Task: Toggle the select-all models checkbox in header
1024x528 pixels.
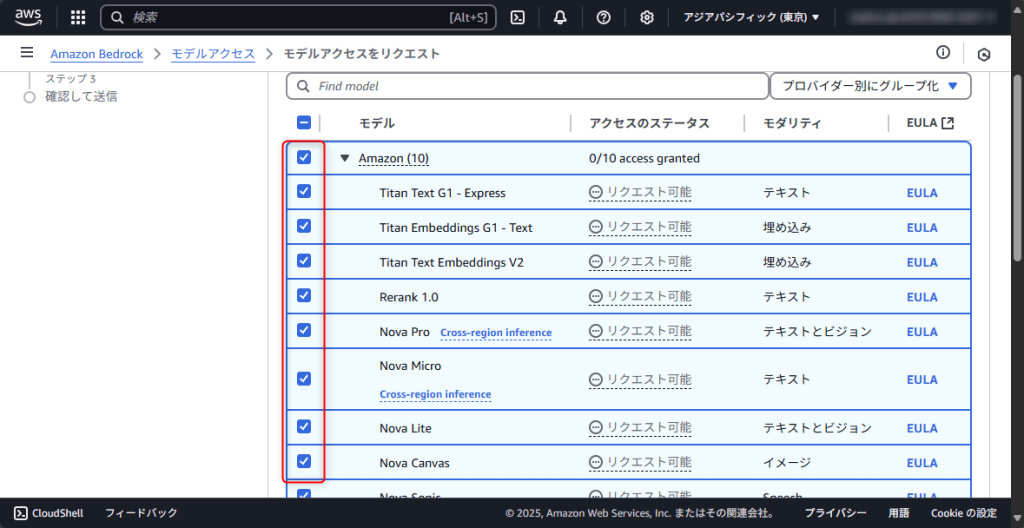Action: tap(304, 123)
